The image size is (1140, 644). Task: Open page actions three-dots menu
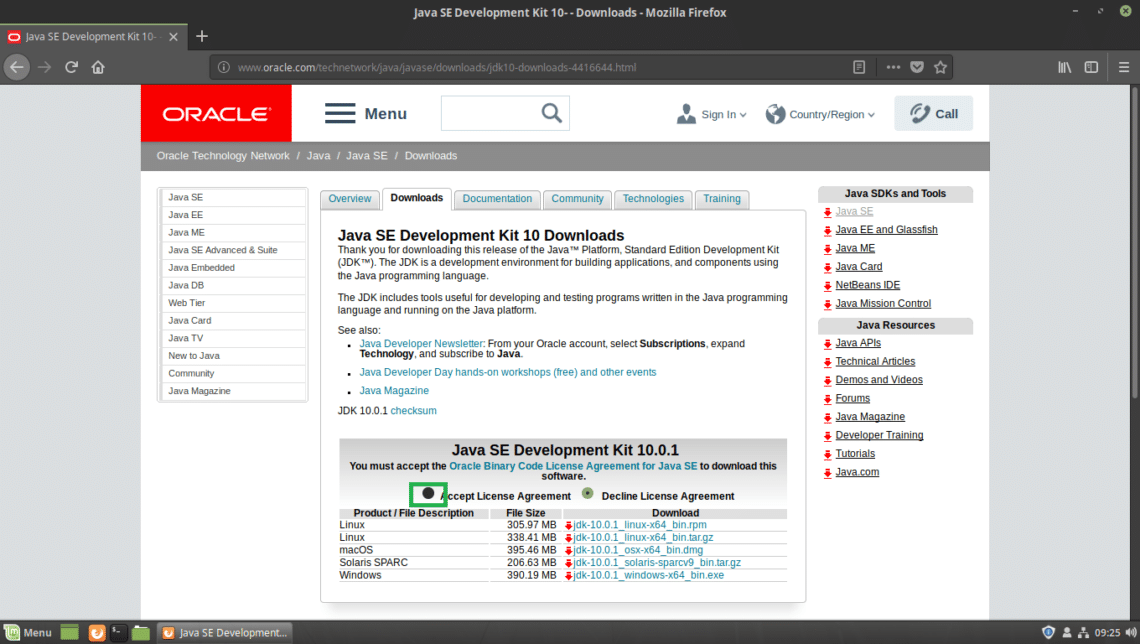(x=894, y=68)
